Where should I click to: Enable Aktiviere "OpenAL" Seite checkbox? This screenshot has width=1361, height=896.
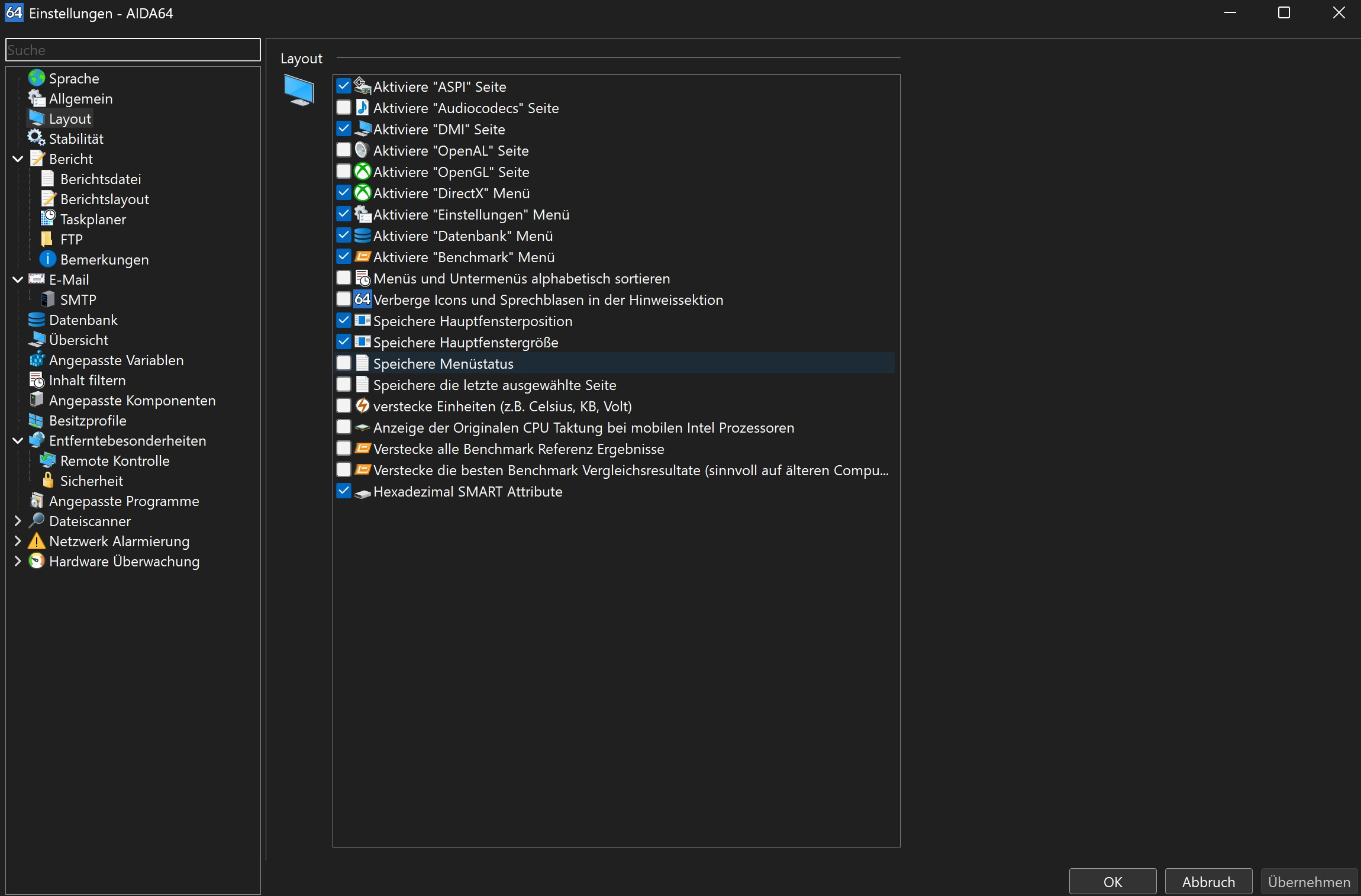(x=344, y=150)
